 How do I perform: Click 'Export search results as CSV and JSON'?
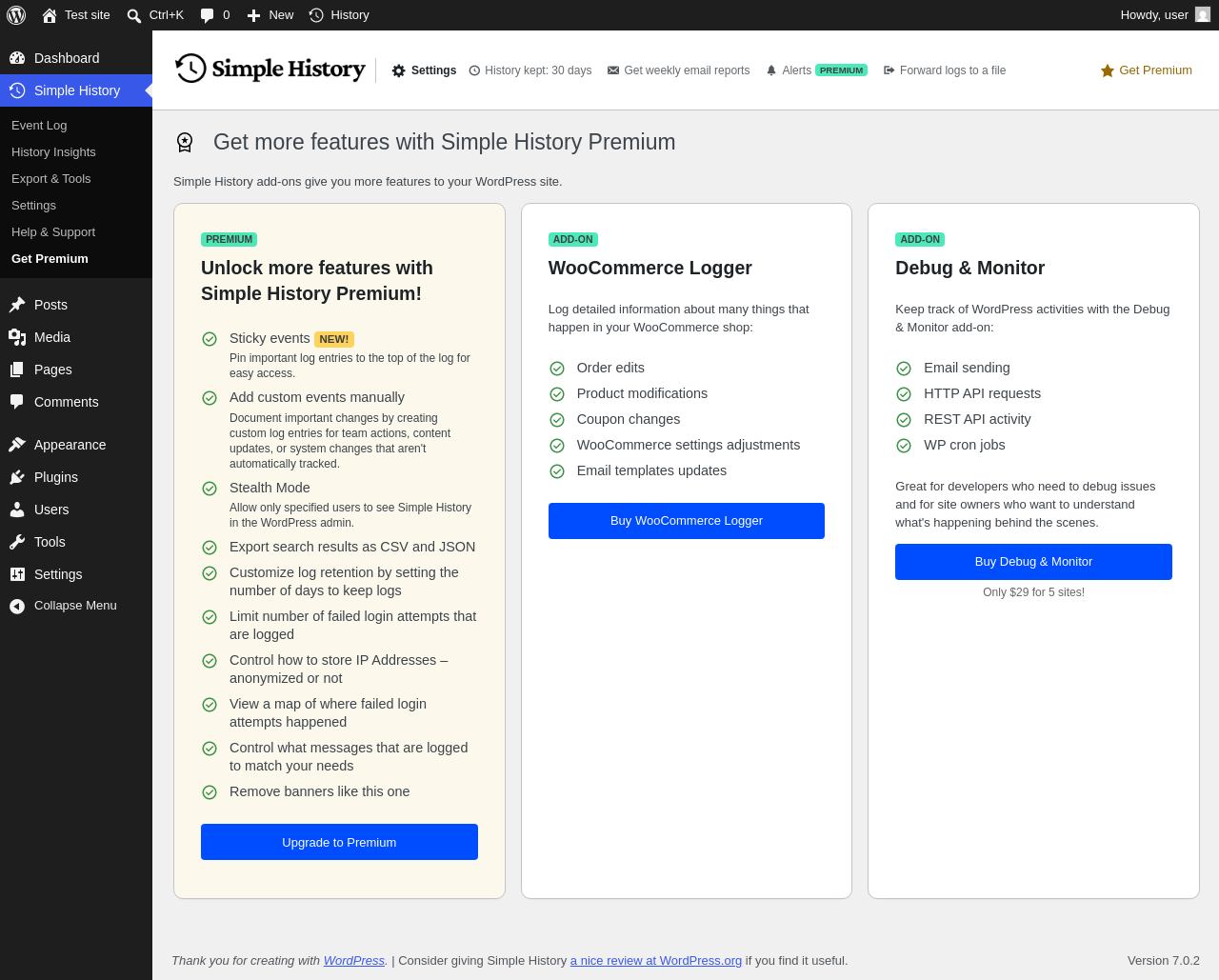pyautogui.click(x=352, y=547)
